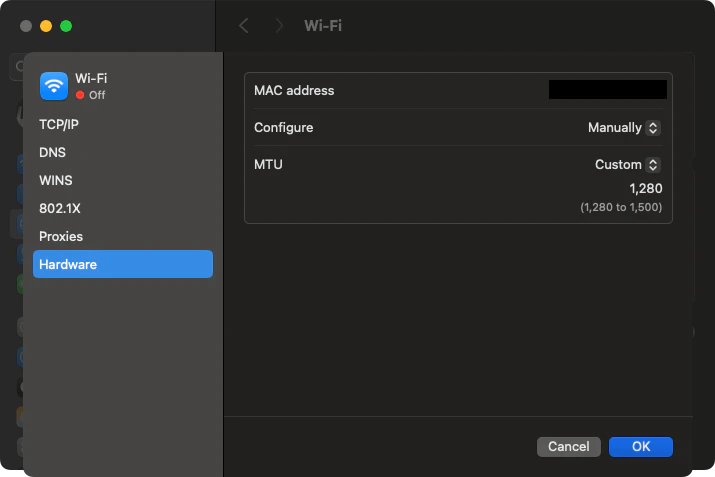Click the blue Wi-Fi icon in sidebar
The height and width of the screenshot is (477, 715).
coord(54,86)
